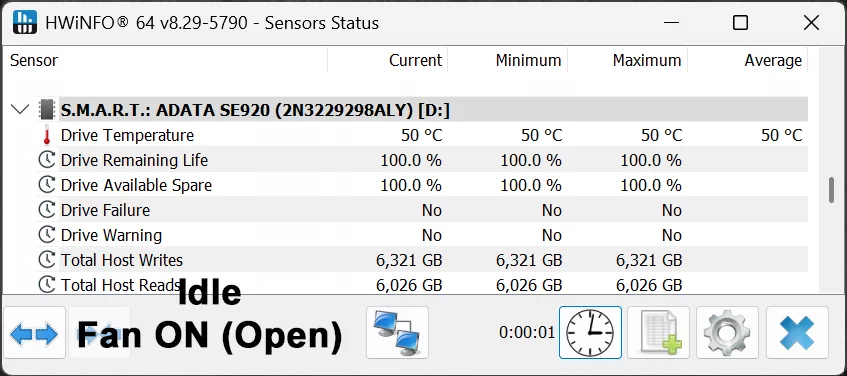Open the network remote connection icon
847x376 pixels.
(397, 333)
